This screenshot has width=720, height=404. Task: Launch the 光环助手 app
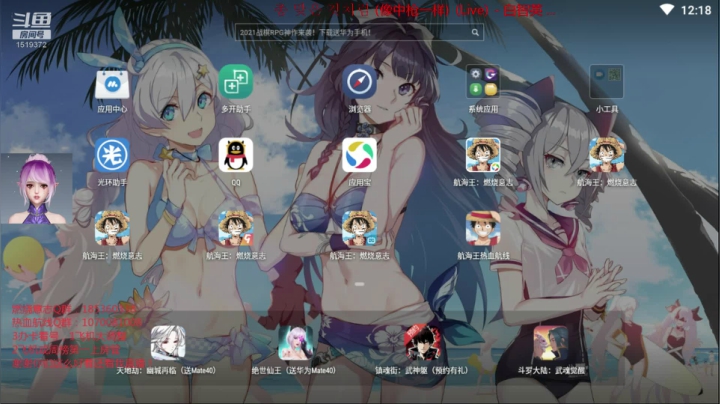point(112,155)
